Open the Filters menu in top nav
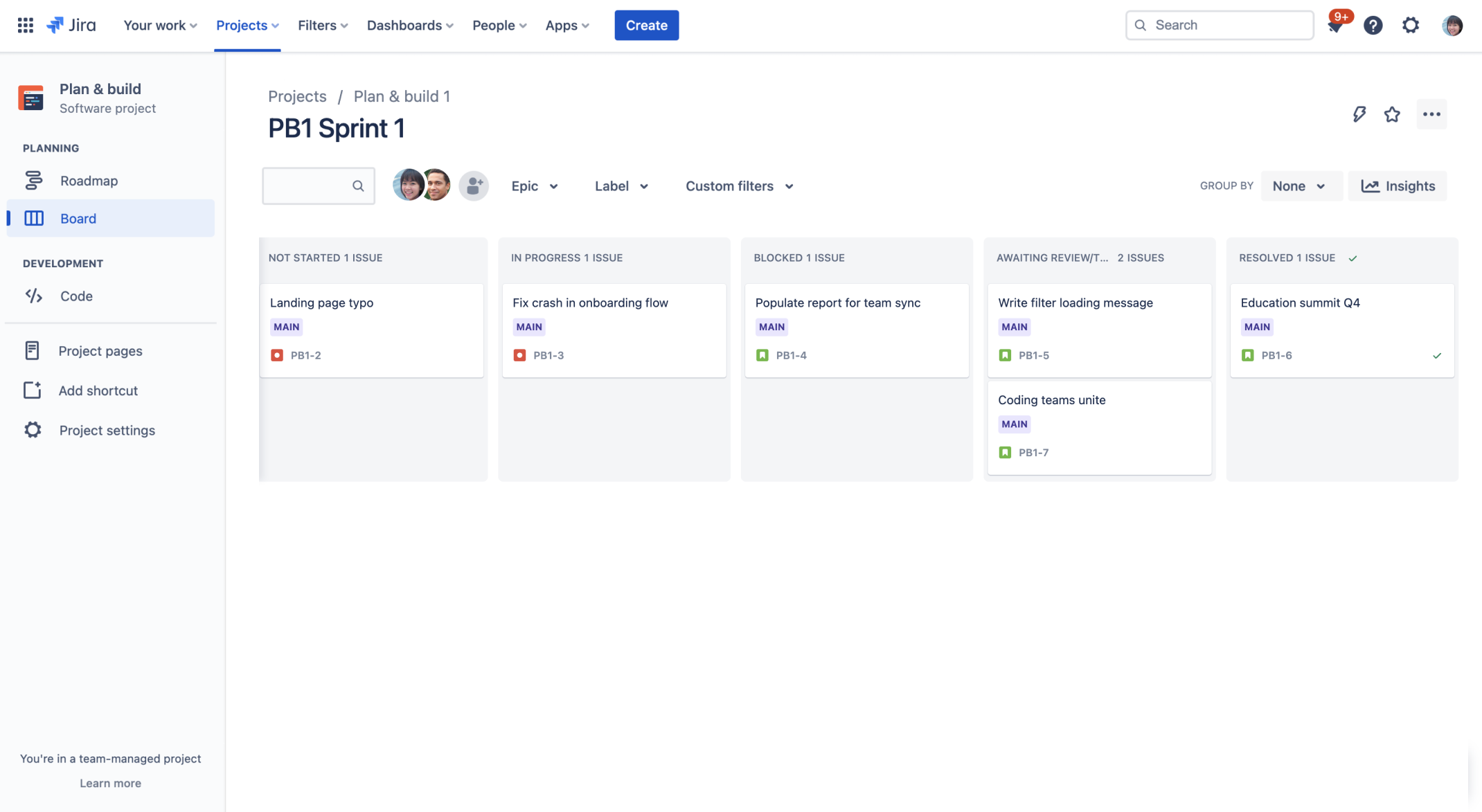The height and width of the screenshot is (812, 1482). [x=322, y=25]
